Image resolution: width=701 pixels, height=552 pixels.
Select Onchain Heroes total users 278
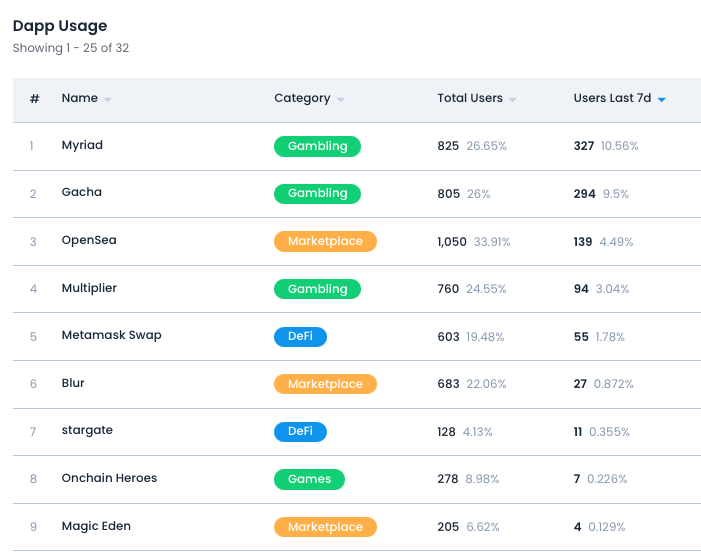pyautogui.click(x=448, y=479)
